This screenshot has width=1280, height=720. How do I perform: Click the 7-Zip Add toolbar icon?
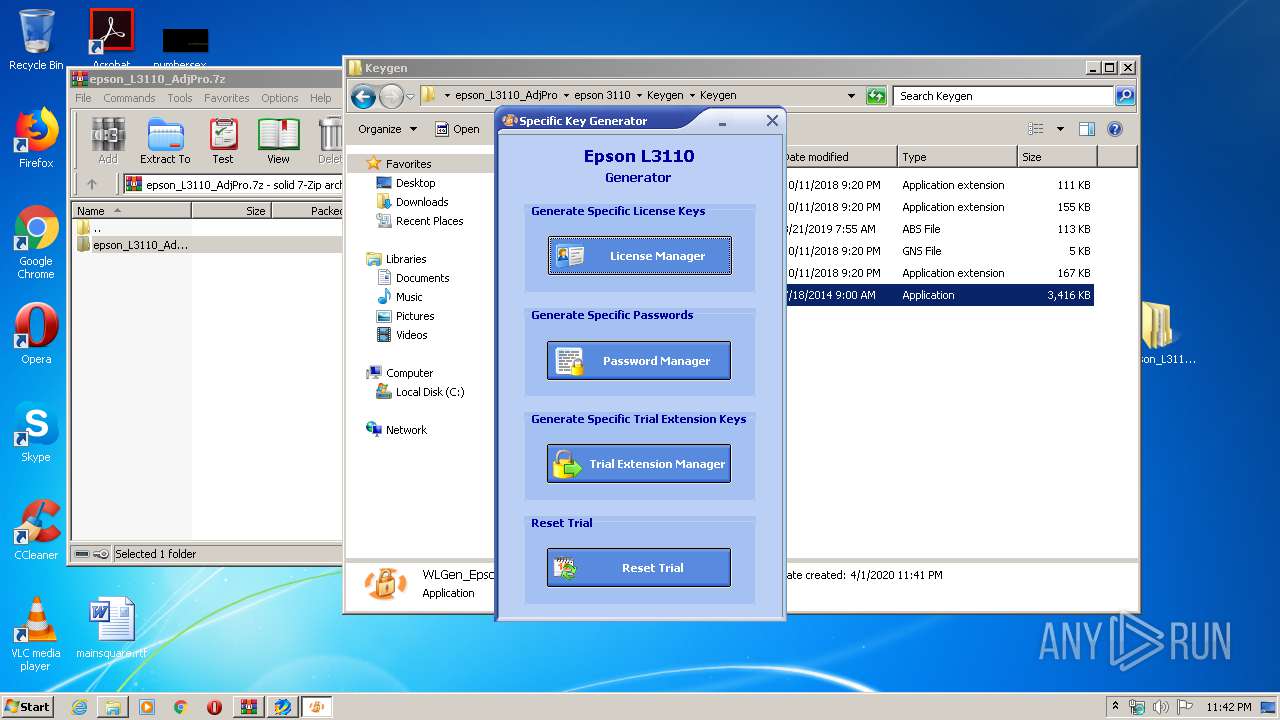pos(108,141)
